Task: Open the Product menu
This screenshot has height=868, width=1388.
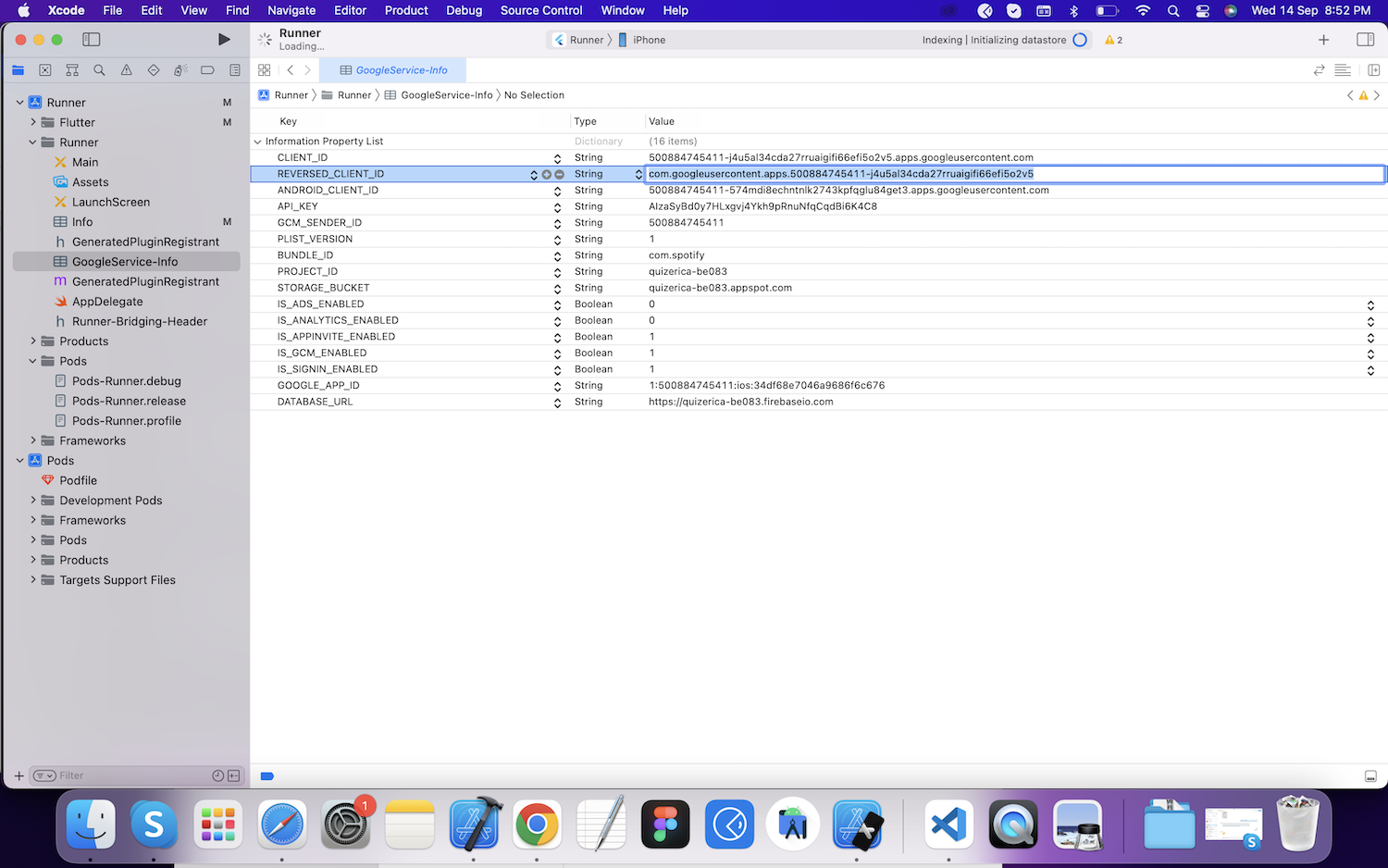Action: 406,10
